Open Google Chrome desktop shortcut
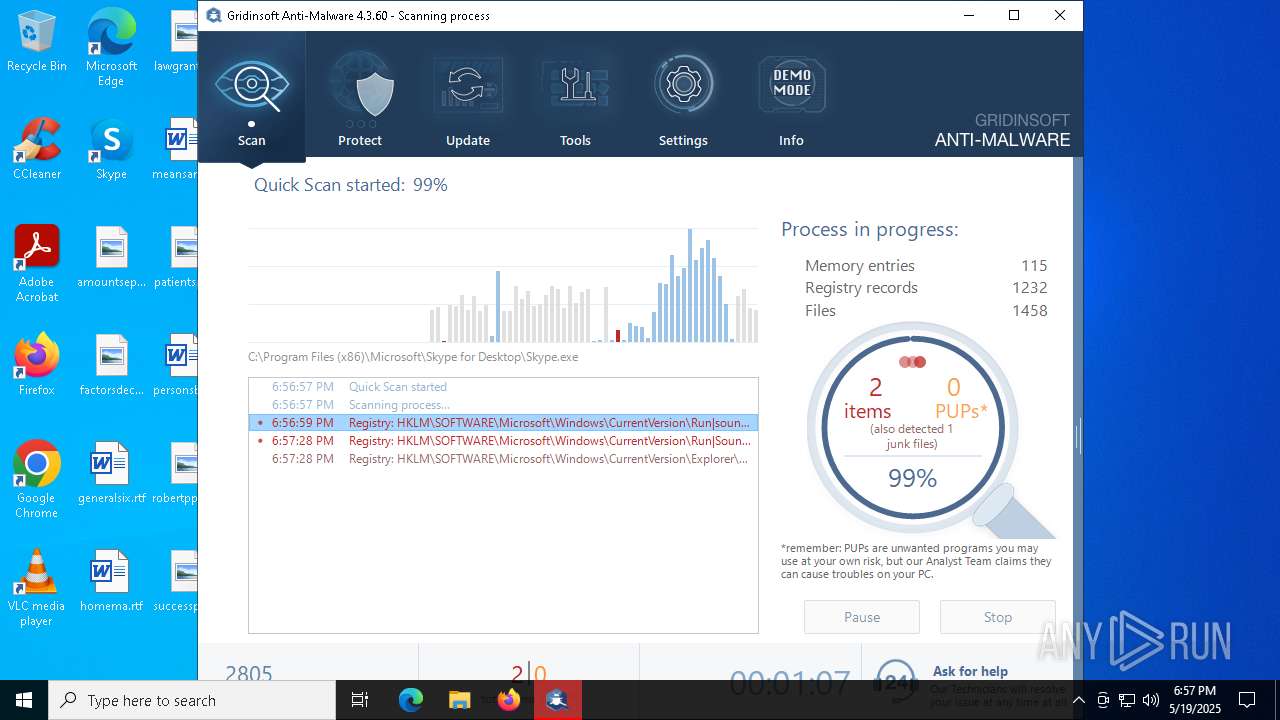This screenshot has height=720, width=1280. point(37,480)
